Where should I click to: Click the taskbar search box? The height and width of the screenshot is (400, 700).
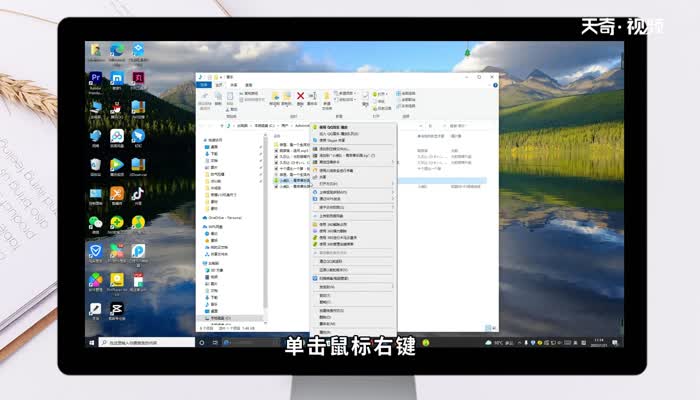point(146,342)
